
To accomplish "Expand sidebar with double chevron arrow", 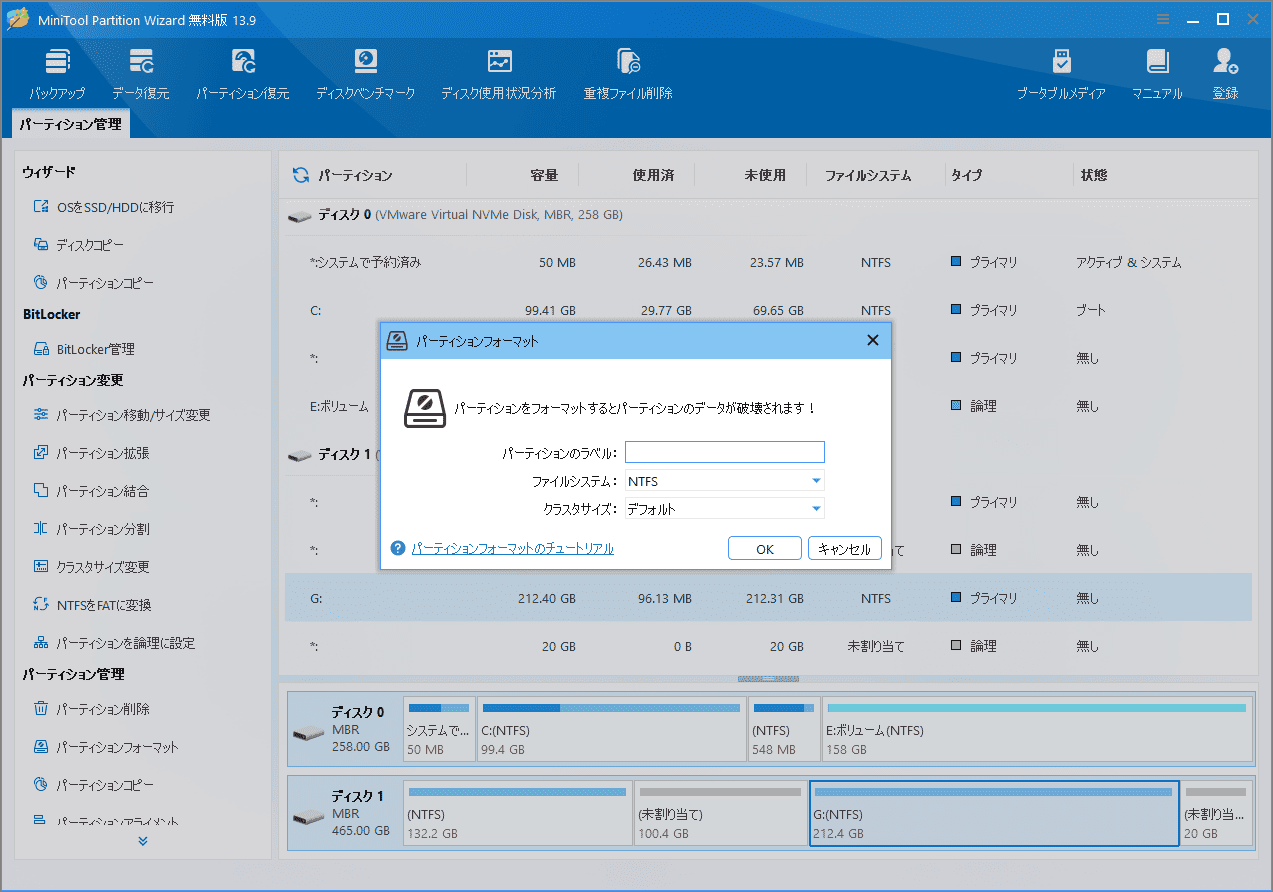I will coord(143,841).
